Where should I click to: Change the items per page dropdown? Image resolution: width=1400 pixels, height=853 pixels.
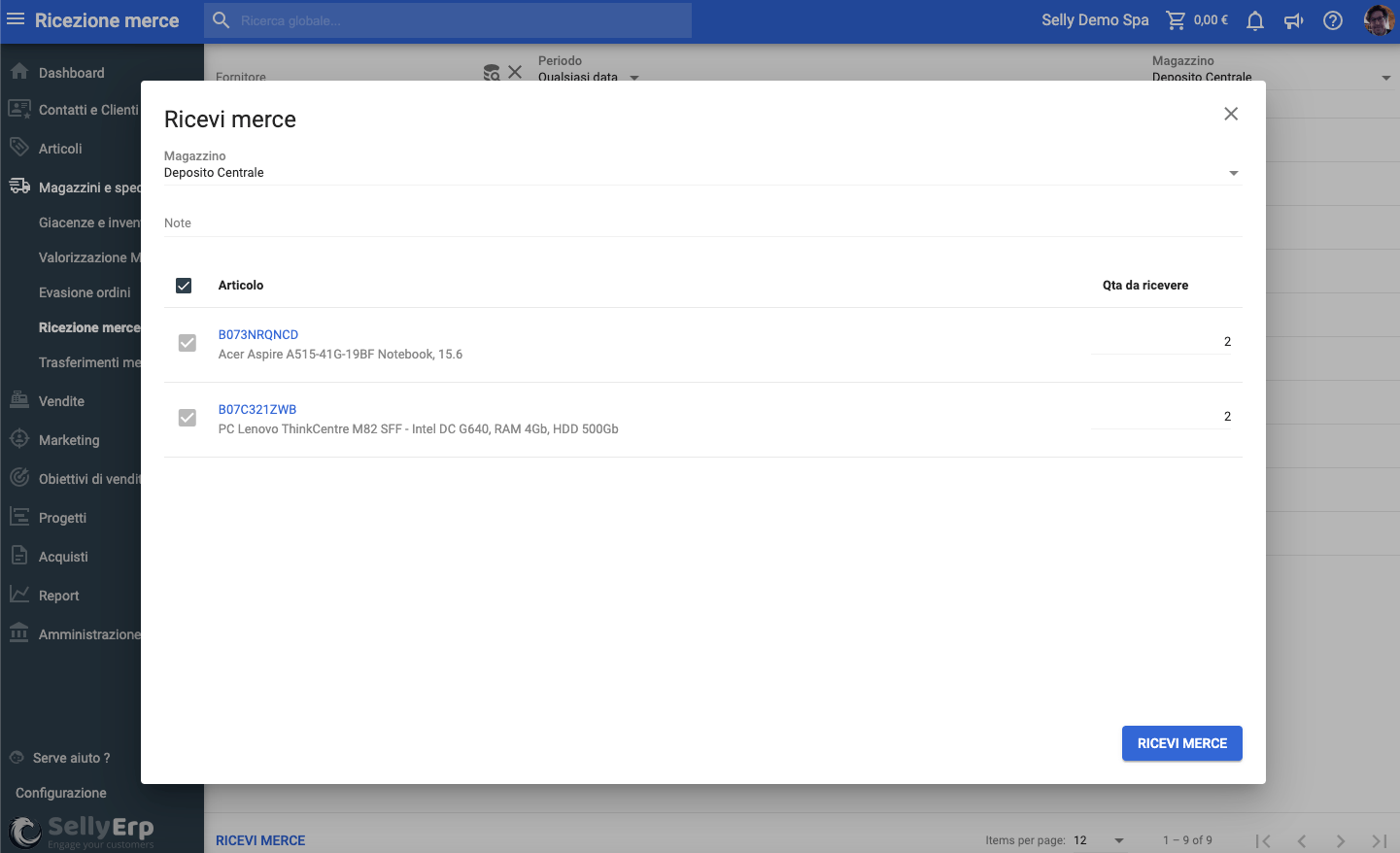point(1099,840)
